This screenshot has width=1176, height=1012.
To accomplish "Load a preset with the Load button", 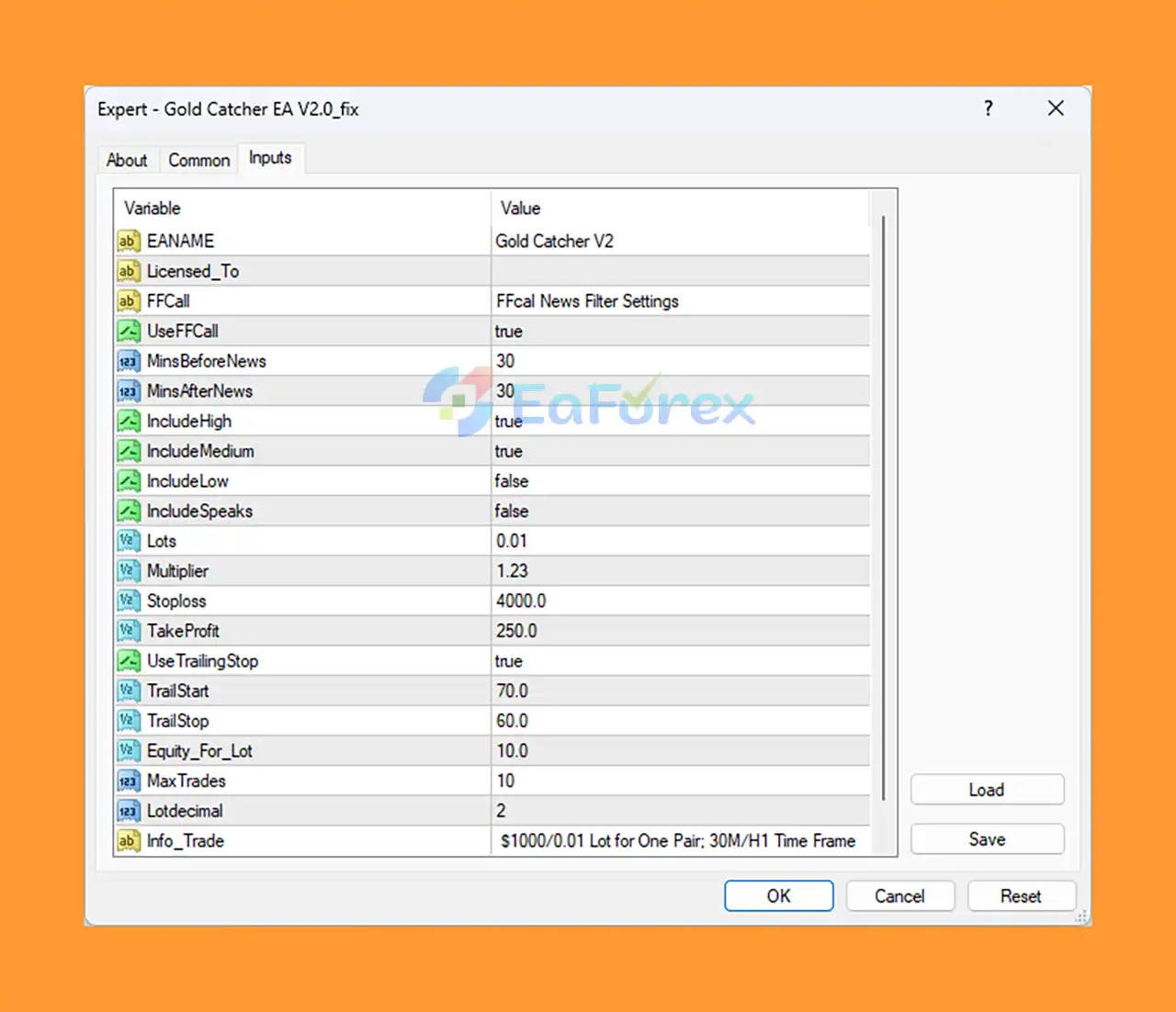I will 988,790.
